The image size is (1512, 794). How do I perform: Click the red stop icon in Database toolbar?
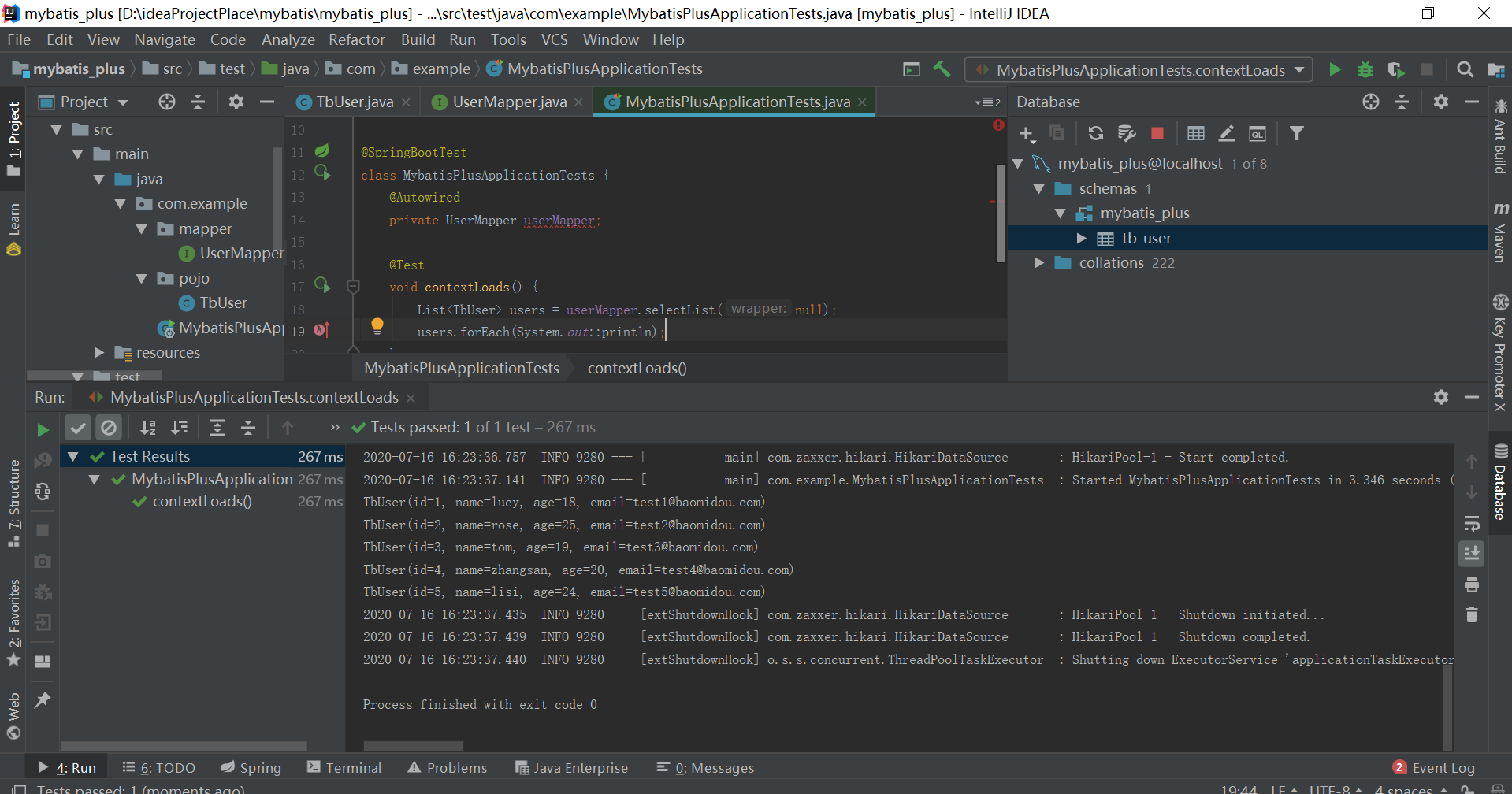pos(1157,134)
